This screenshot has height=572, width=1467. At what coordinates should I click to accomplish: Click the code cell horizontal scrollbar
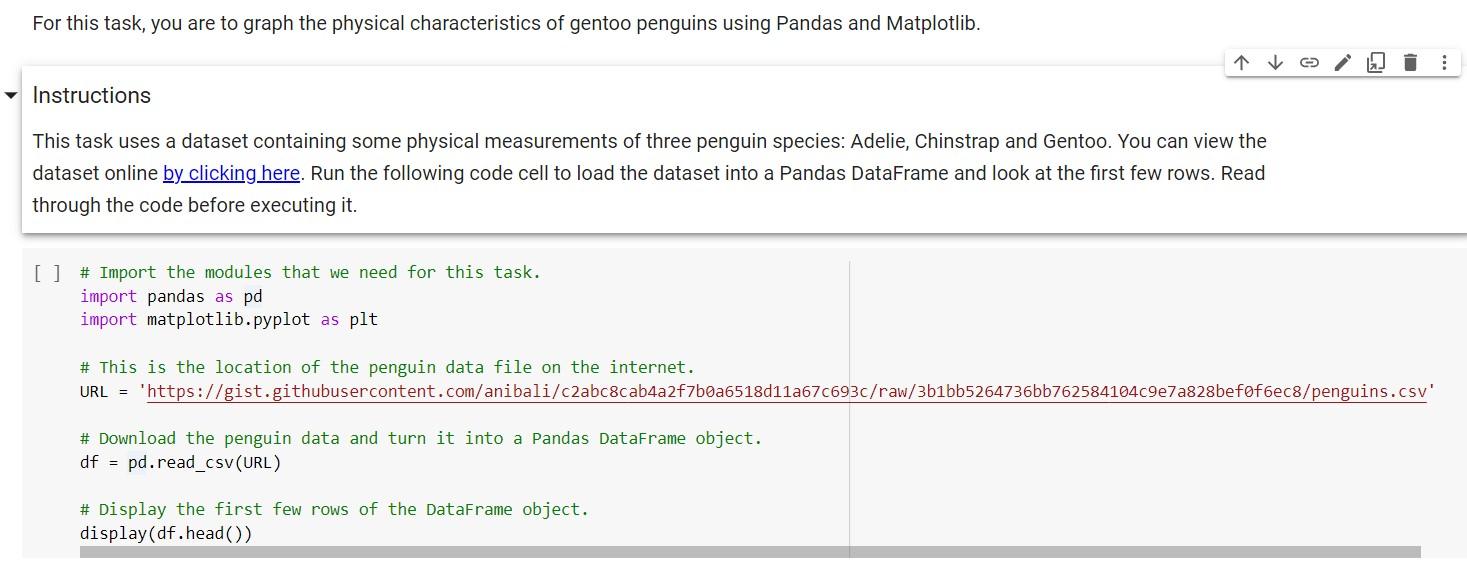point(749,552)
